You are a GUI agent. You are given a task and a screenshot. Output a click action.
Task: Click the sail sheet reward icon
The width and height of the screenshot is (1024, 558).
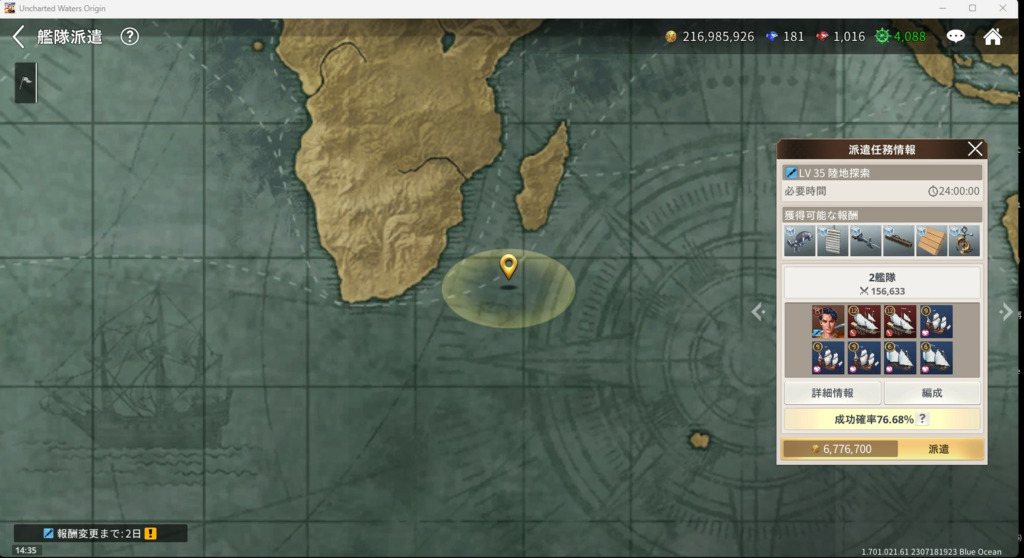pos(832,240)
